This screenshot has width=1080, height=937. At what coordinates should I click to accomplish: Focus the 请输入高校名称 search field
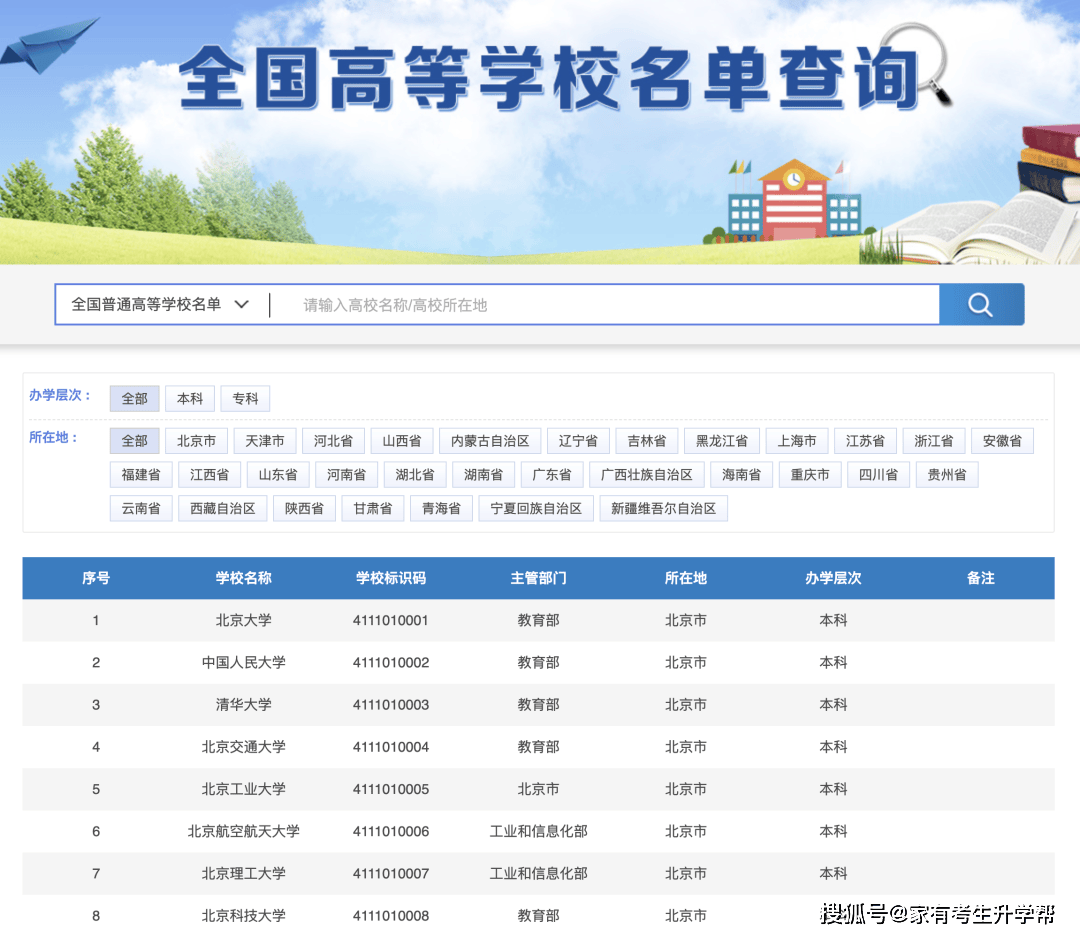(x=606, y=305)
